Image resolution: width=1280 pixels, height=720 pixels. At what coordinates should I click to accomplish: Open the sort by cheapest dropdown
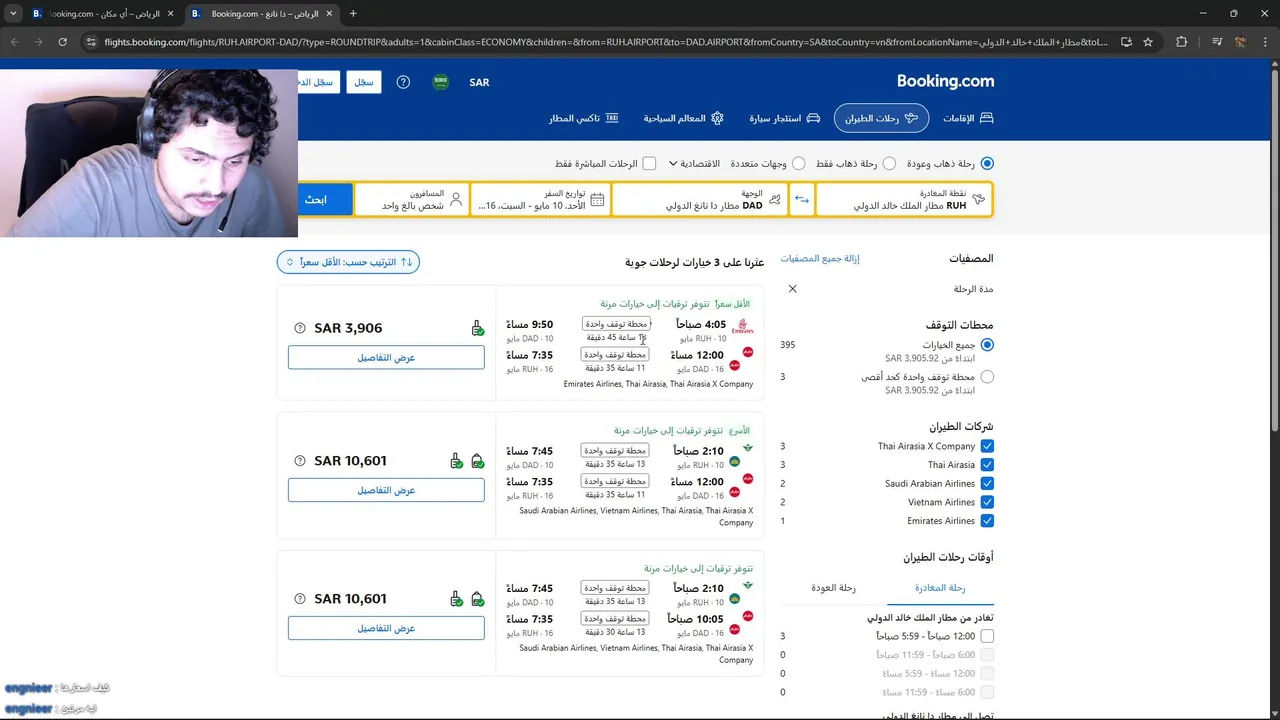348,262
